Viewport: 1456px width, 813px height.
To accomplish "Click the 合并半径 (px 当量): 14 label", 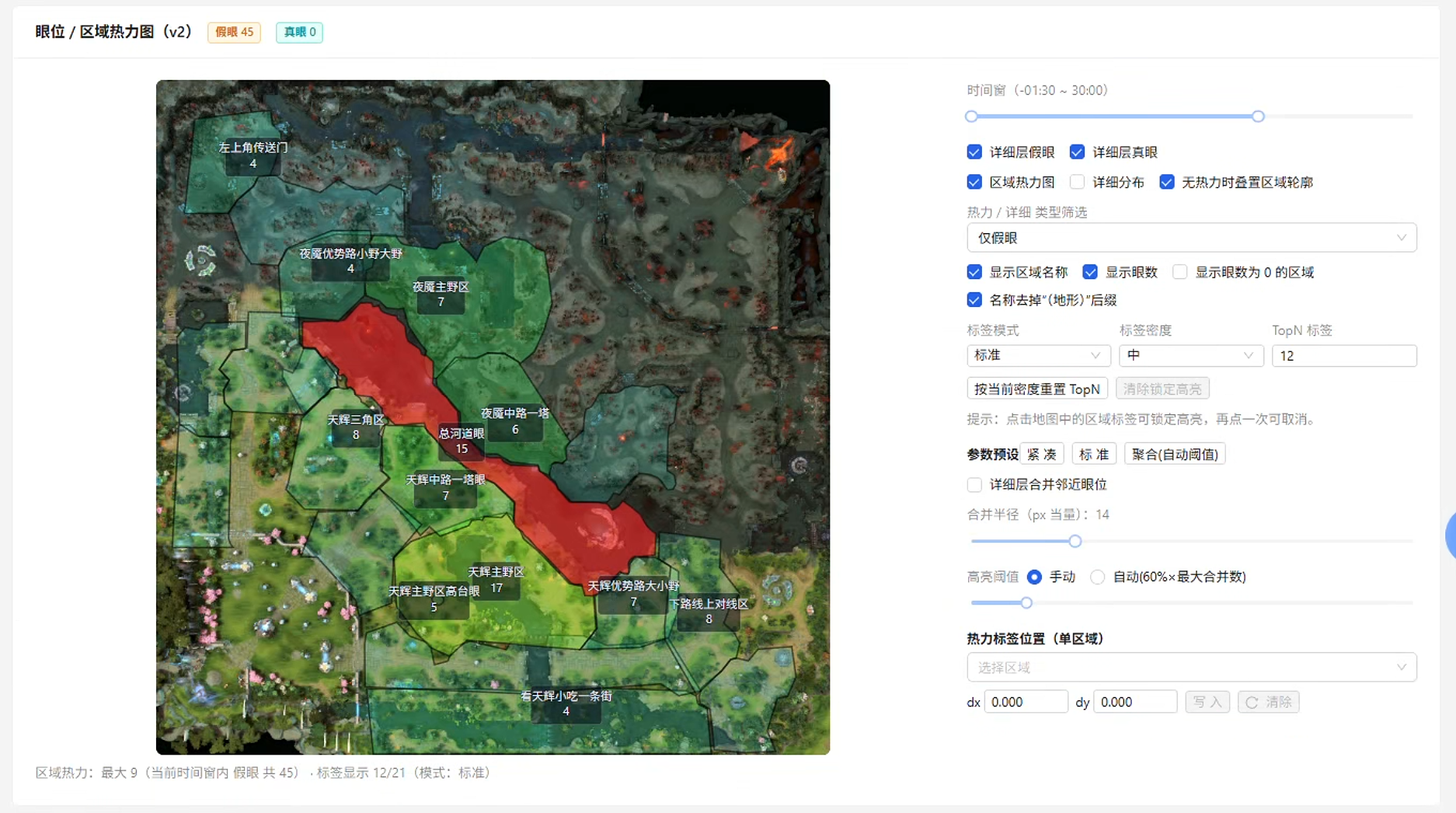I will tap(1038, 515).
